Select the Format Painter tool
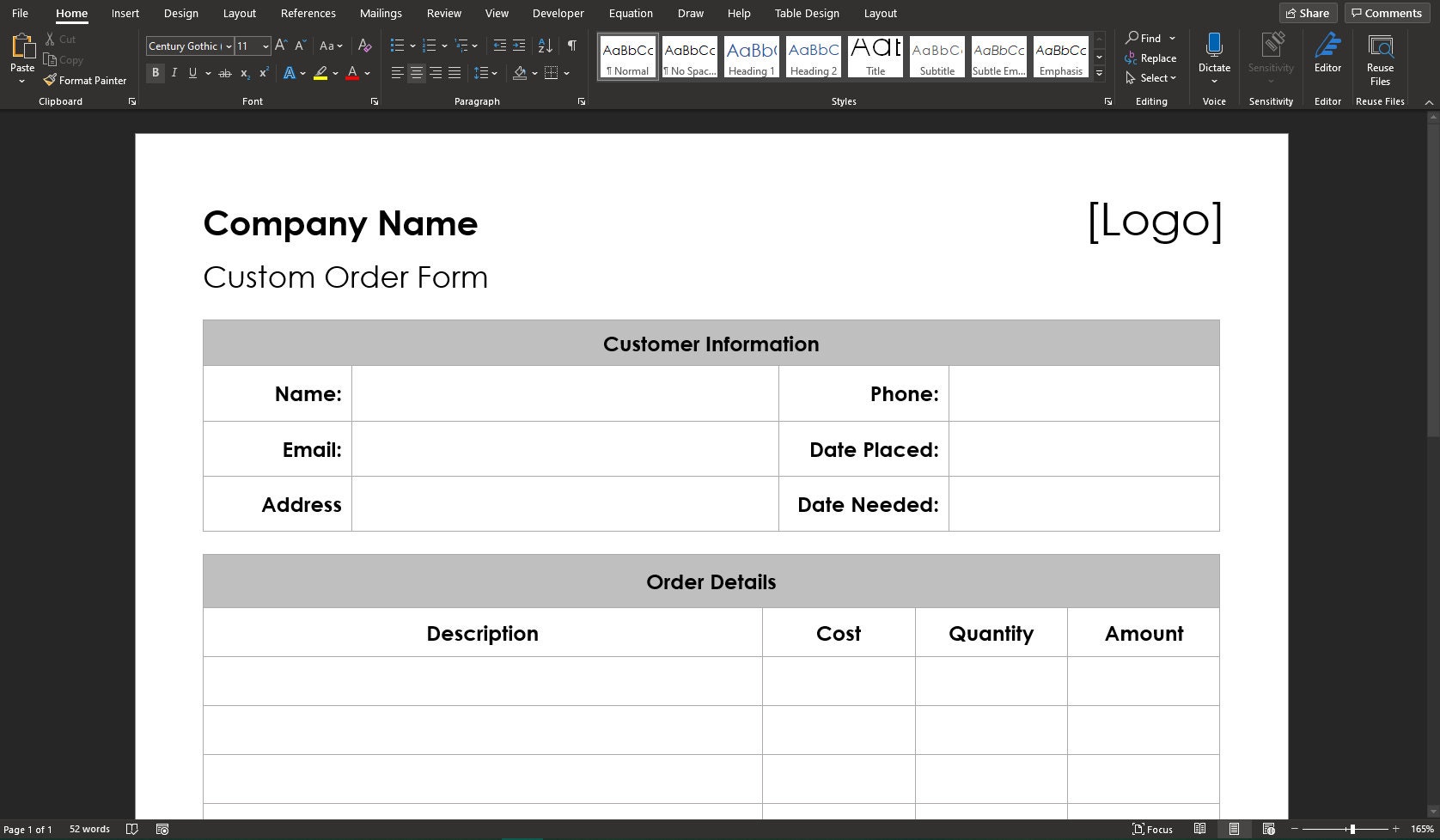This screenshot has height=840, width=1440. point(85,80)
